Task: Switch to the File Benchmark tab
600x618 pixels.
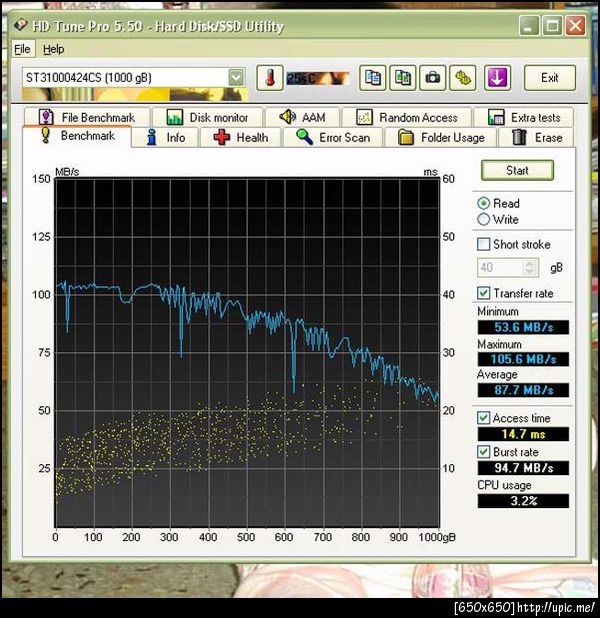Action: [x=87, y=117]
